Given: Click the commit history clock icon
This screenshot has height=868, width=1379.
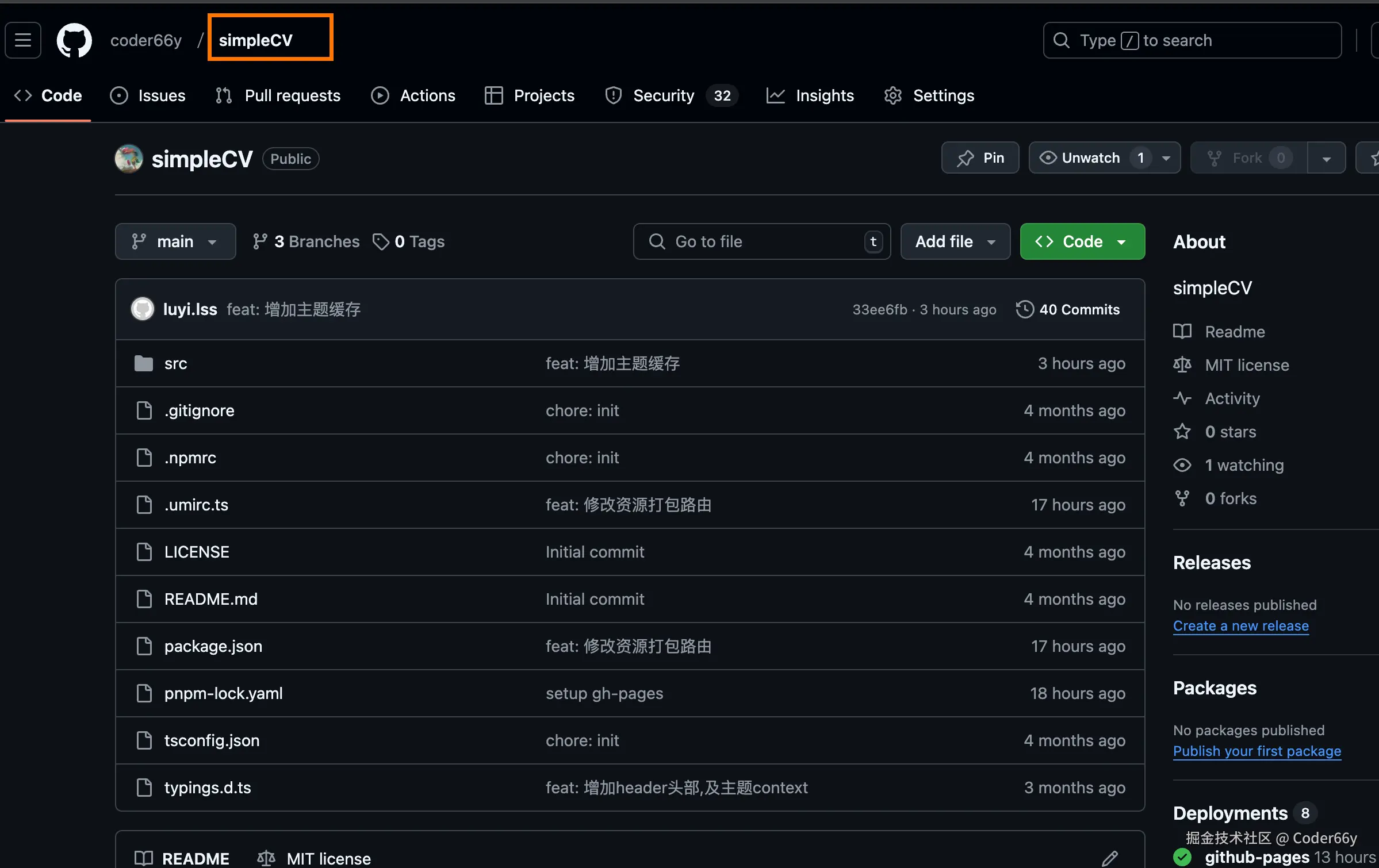Looking at the screenshot, I should 1025,309.
